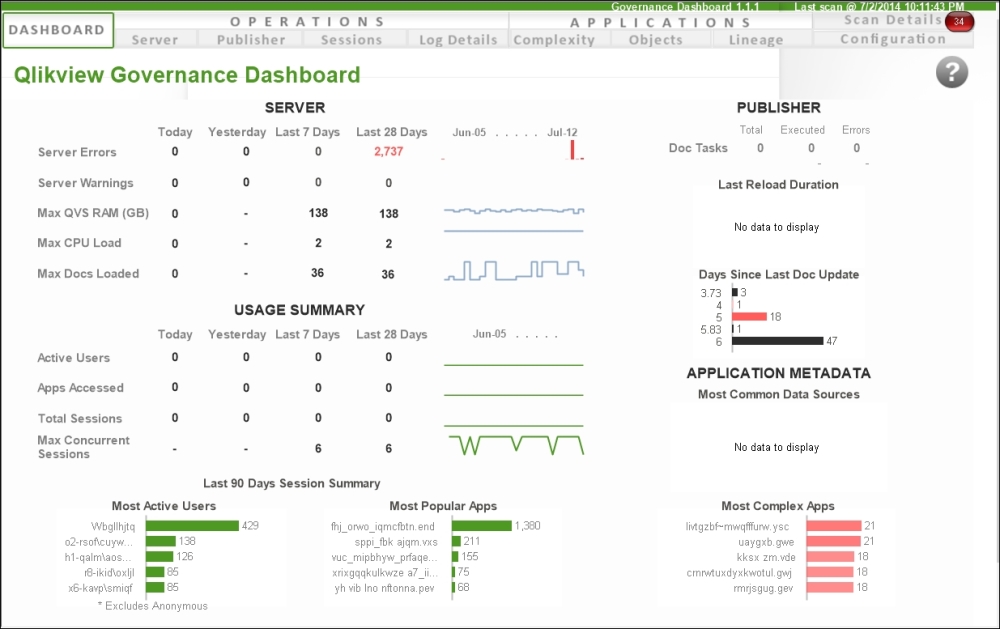Go to the Publisher tab

click(x=251, y=40)
